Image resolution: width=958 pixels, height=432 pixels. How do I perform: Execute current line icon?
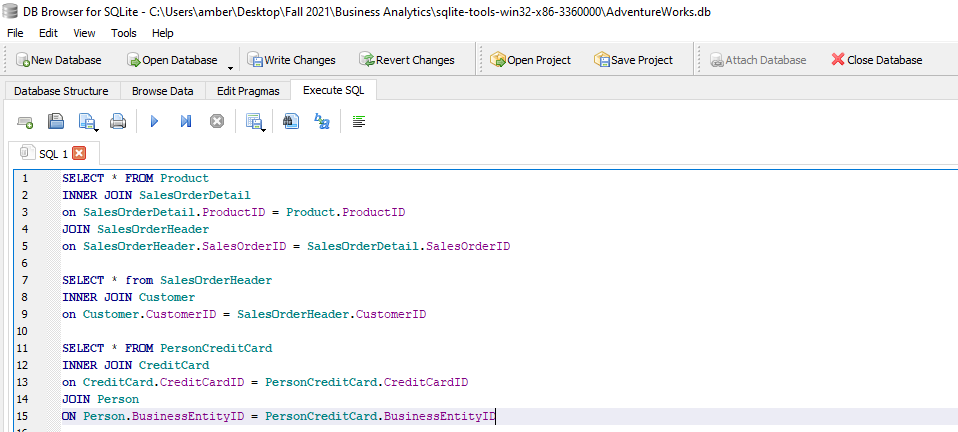(x=186, y=122)
